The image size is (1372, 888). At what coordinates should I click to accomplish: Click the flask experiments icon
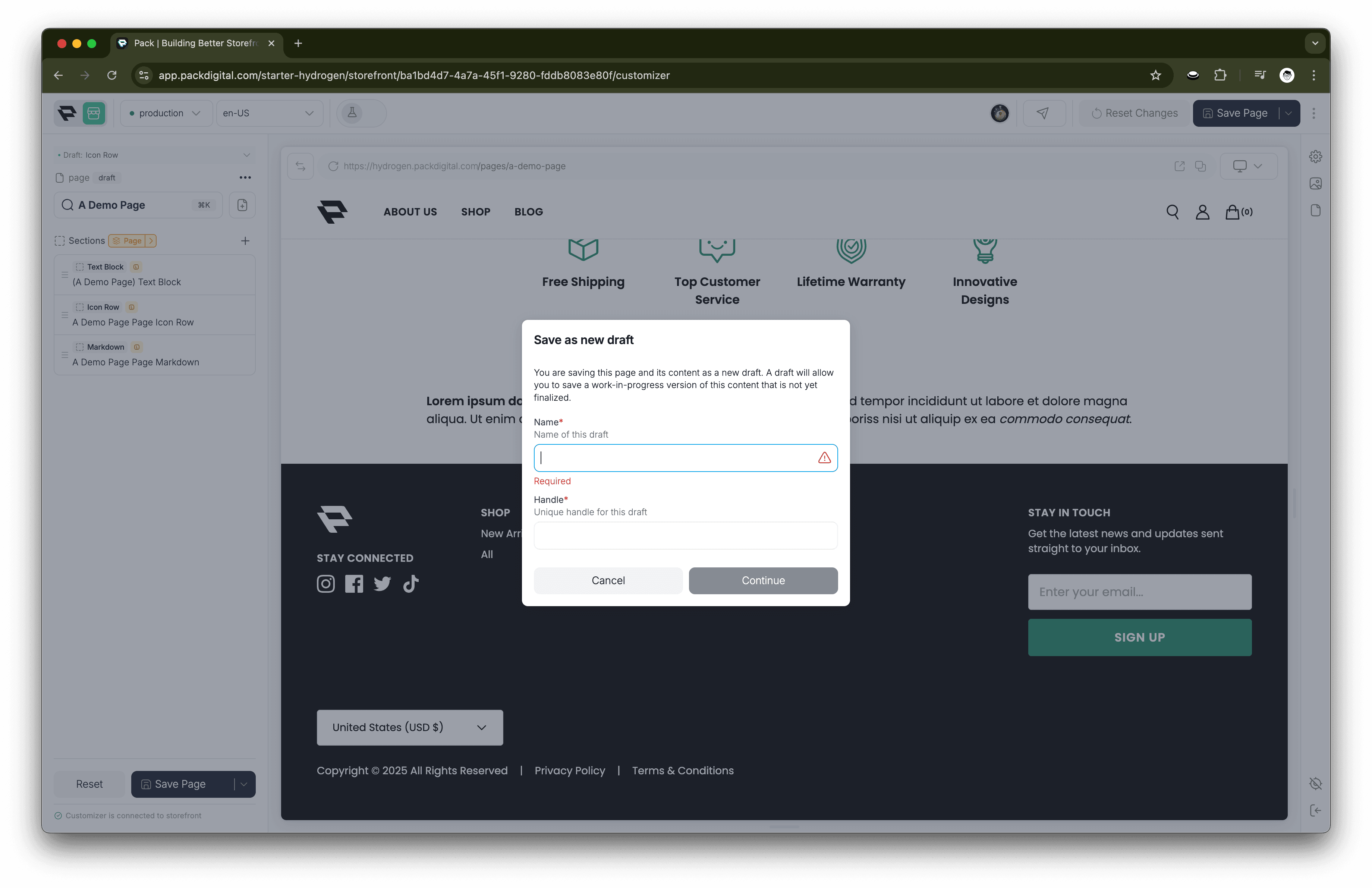coord(352,113)
